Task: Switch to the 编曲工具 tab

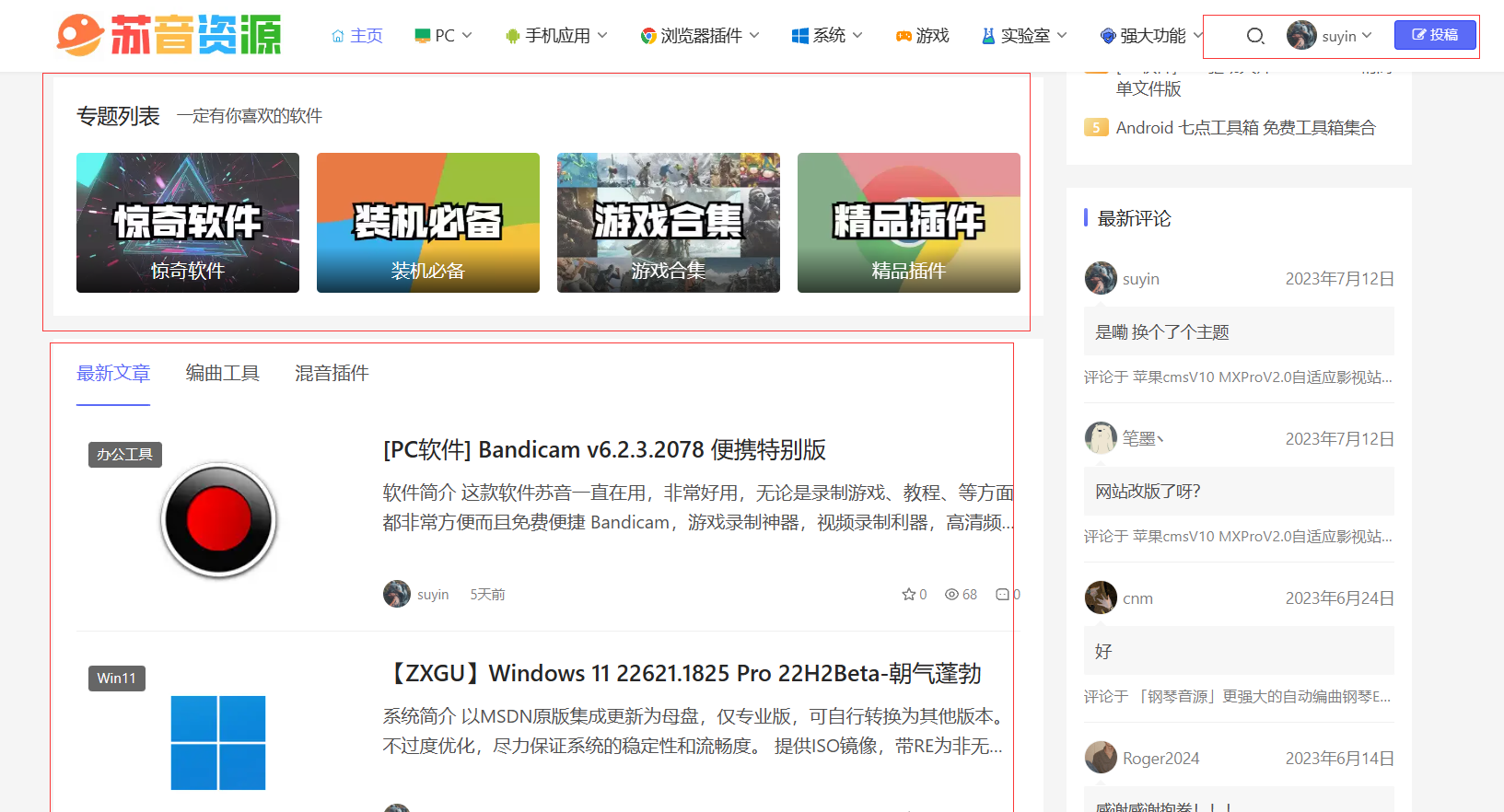Action: click(x=223, y=373)
